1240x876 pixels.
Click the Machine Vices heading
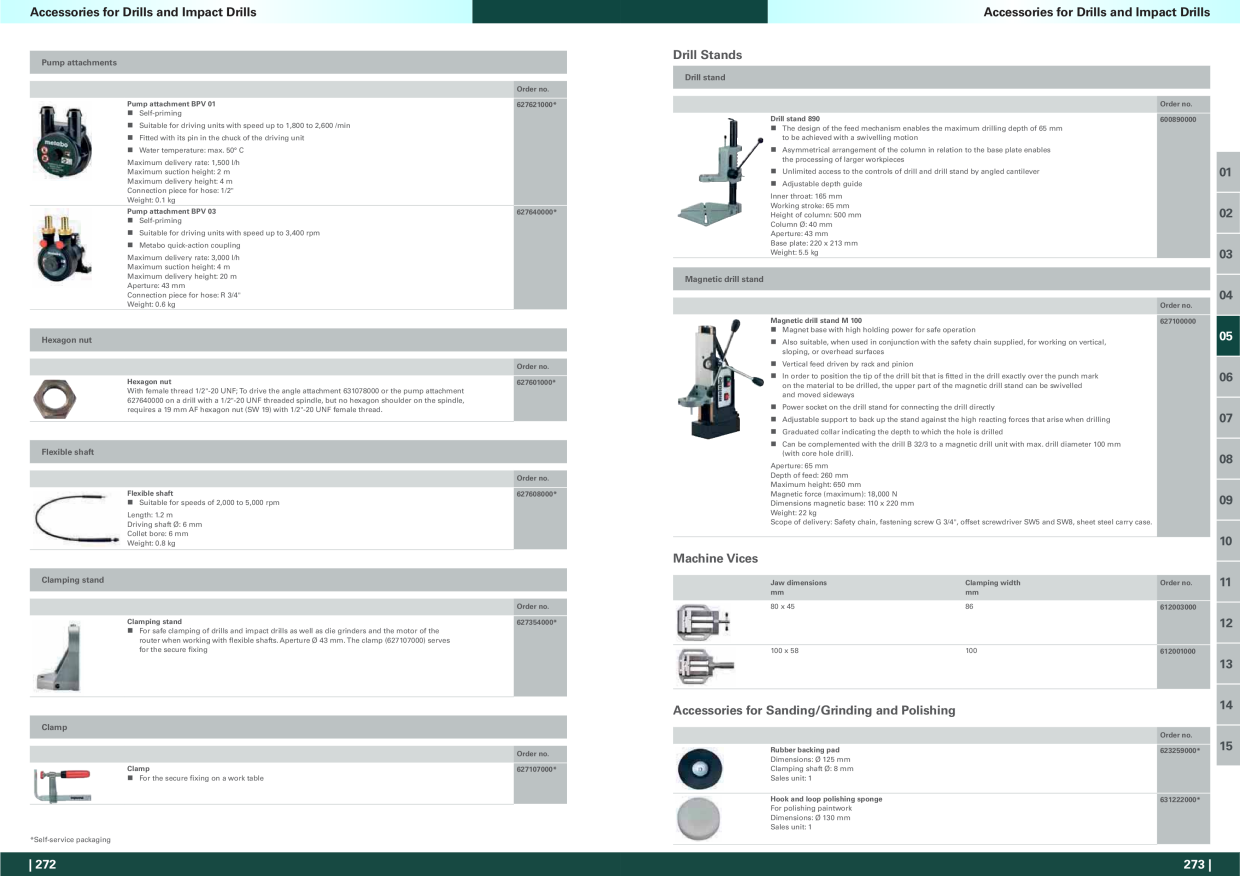[716, 558]
